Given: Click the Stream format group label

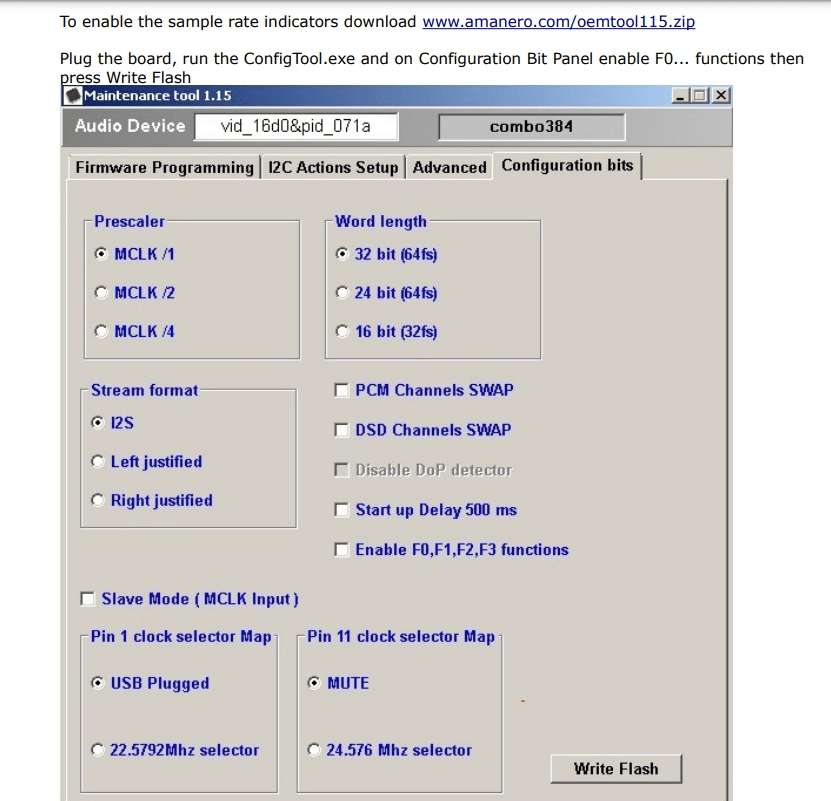Looking at the screenshot, I should pyautogui.click(x=144, y=391).
